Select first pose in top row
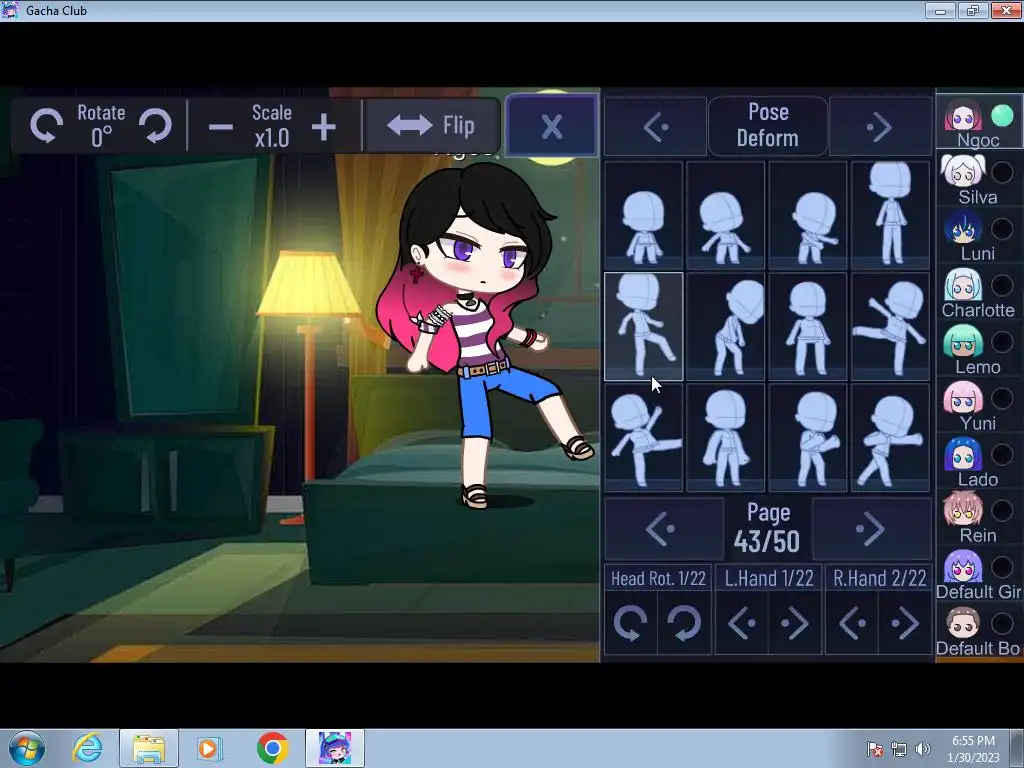The image size is (1024, 768). [643, 216]
